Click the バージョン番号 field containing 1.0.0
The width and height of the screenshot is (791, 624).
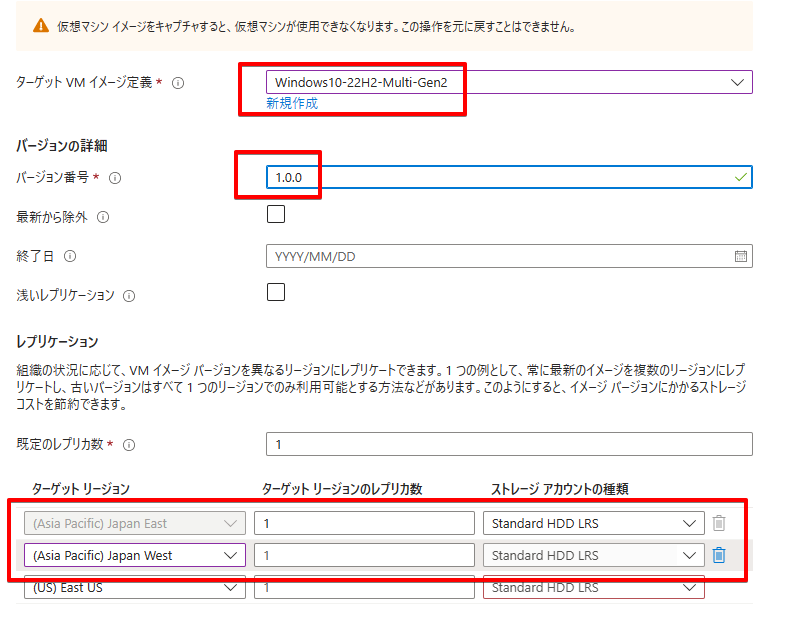(x=510, y=177)
